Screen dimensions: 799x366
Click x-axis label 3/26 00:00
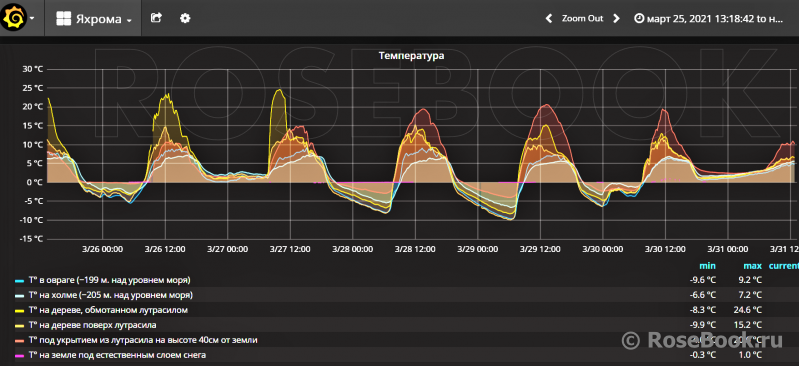(x=102, y=249)
